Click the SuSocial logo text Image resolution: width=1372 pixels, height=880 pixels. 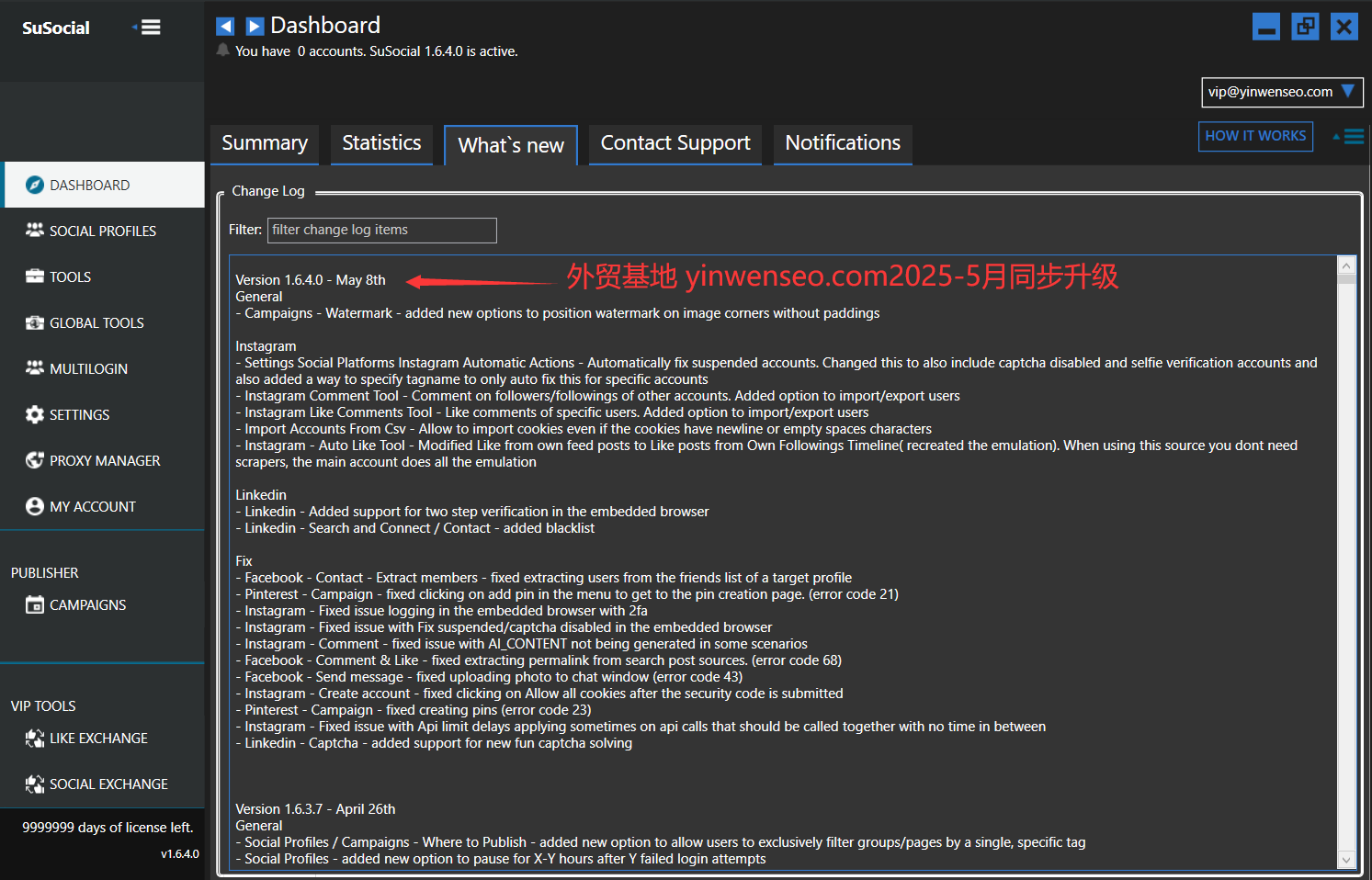tap(56, 28)
